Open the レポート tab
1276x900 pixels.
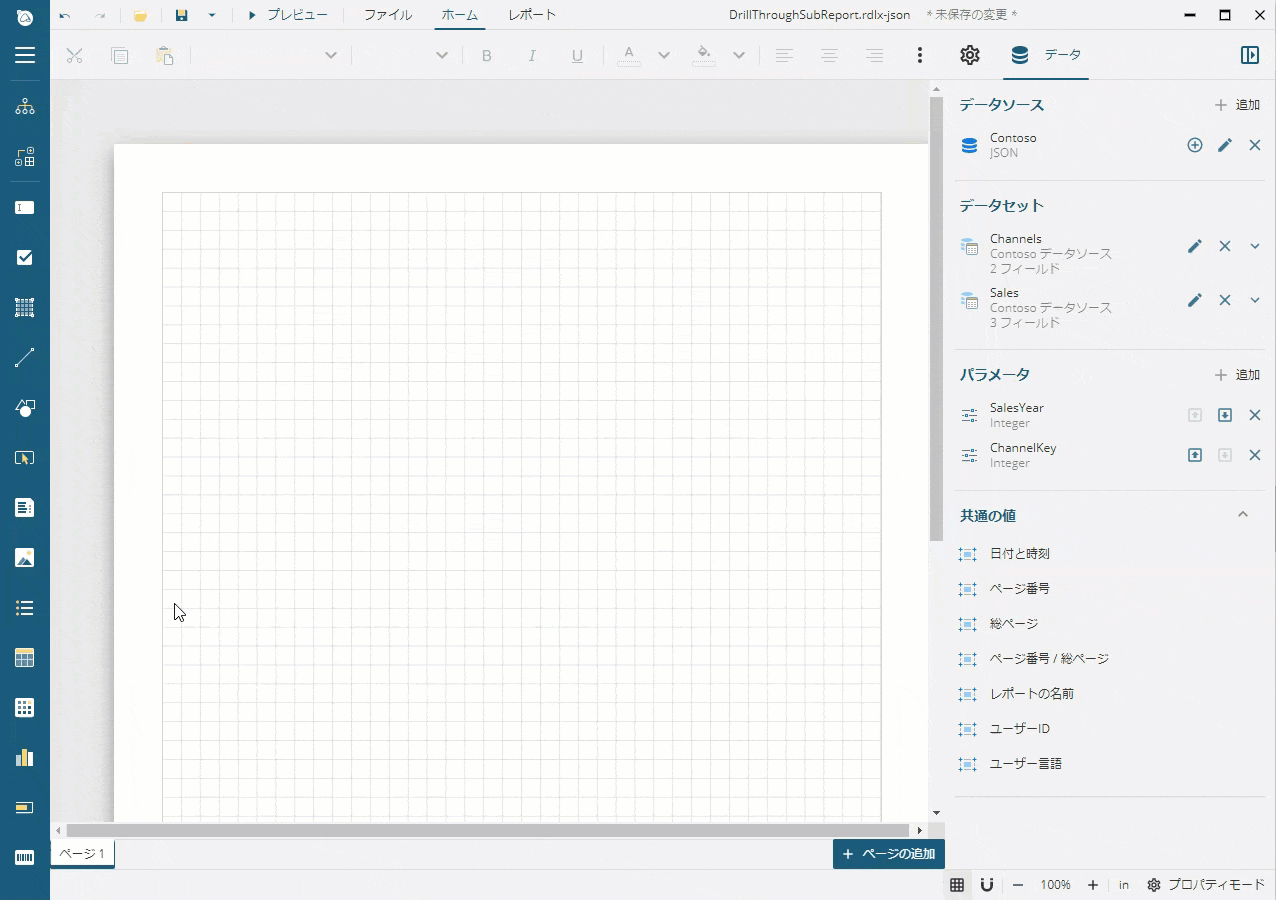point(532,15)
